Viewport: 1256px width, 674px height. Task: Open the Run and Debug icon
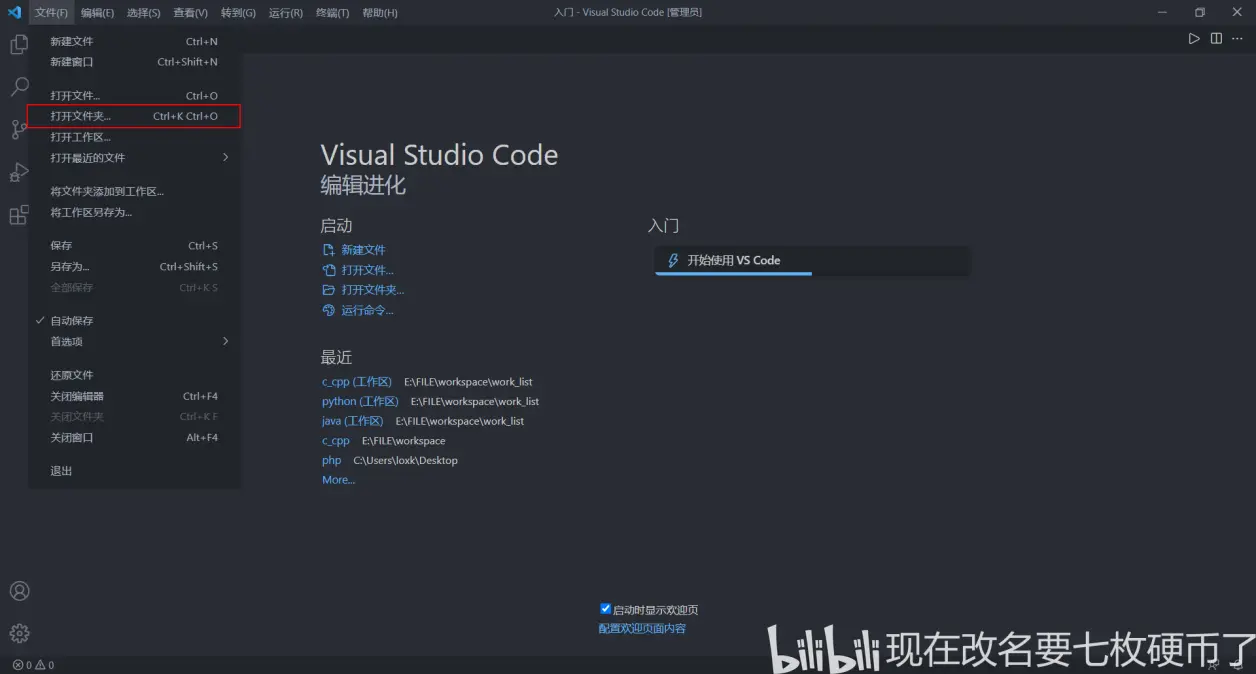(x=19, y=172)
